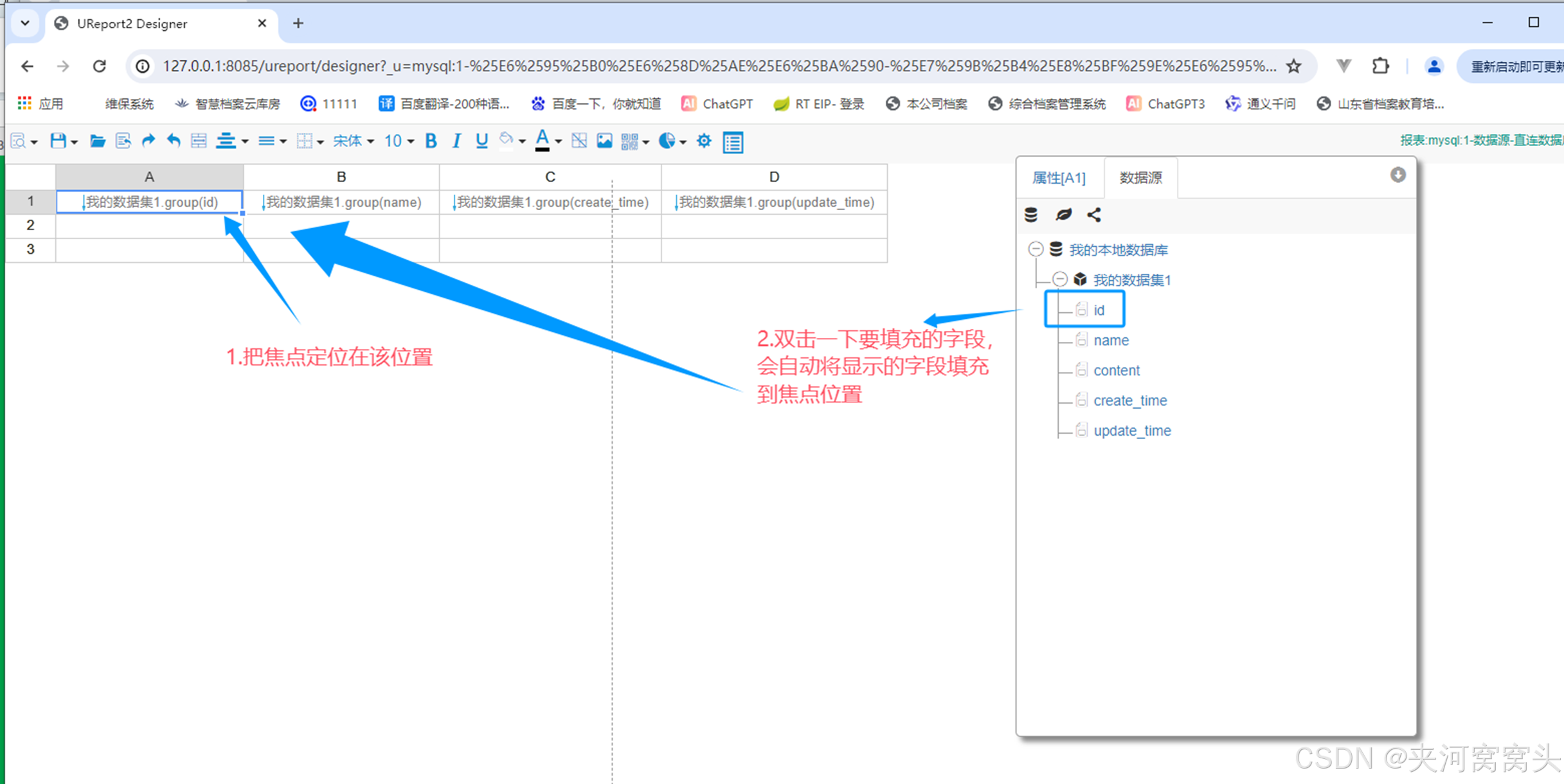Toggle underline formatting
1564x784 pixels.
[x=481, y=141]
